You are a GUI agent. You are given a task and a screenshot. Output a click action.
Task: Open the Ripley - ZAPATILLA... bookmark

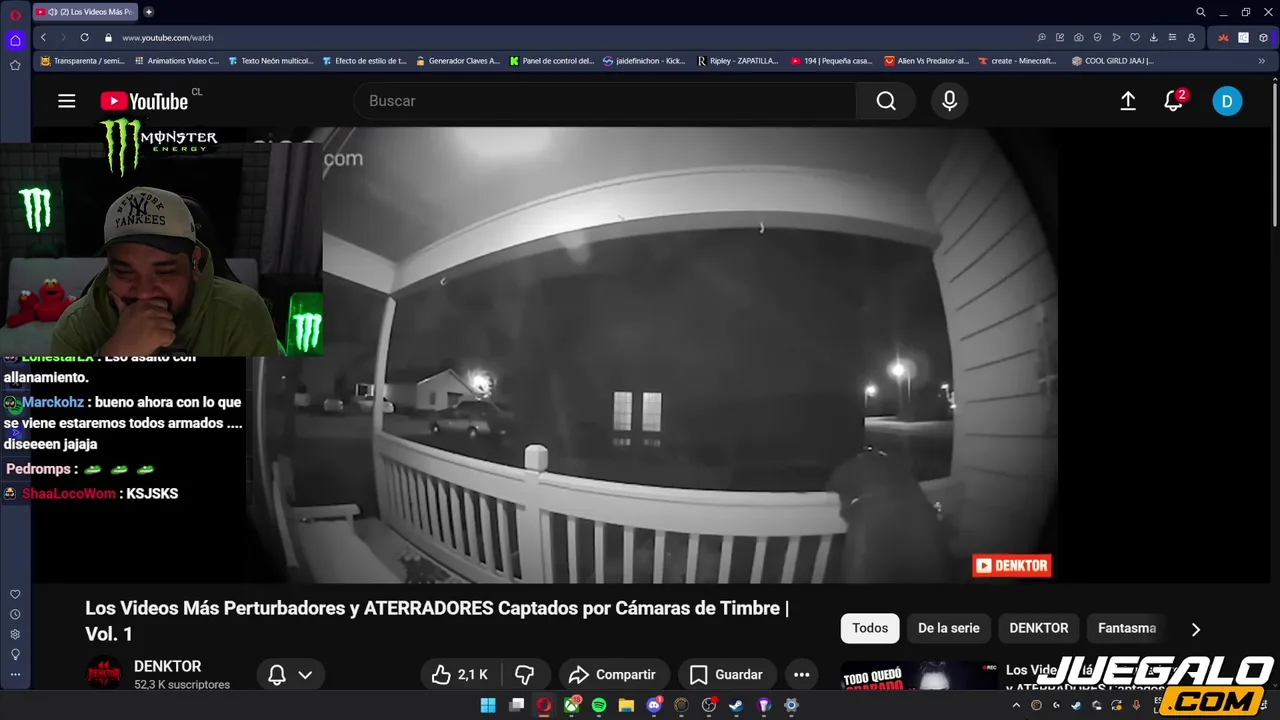coord(737,61)
